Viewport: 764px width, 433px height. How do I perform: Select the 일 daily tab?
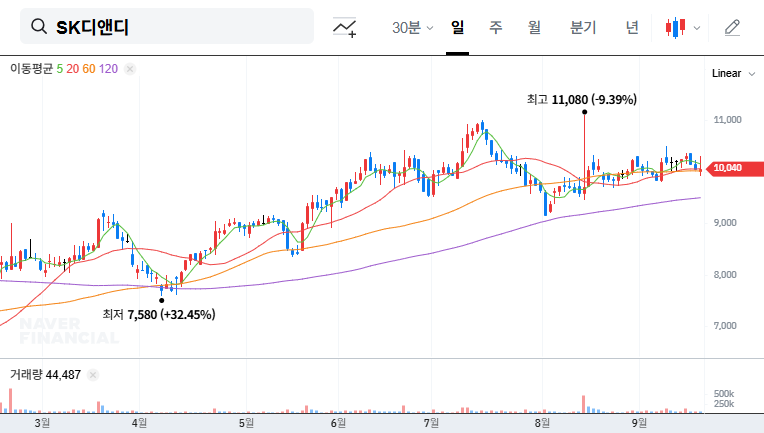[x=457, y=27]
